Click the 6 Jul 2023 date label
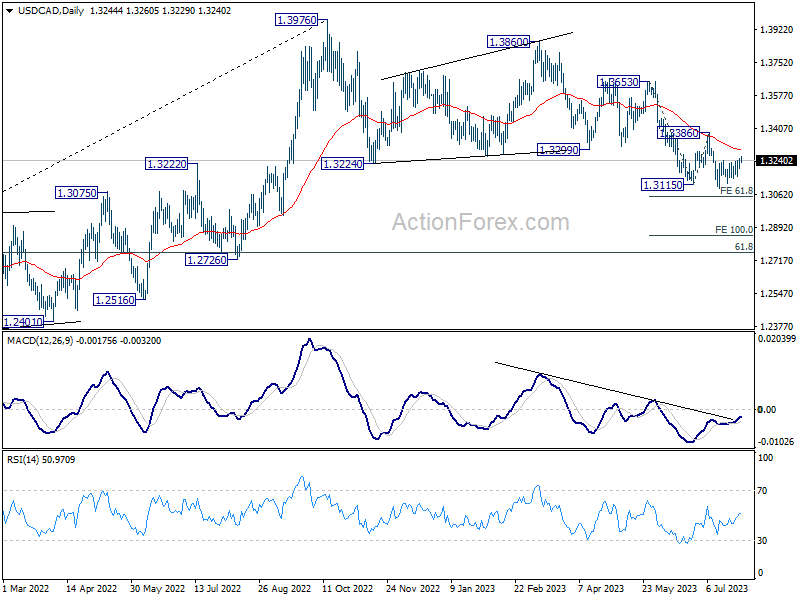Image resolution: width=800 pixels, height=600 pixels. (x=727, y=588)
